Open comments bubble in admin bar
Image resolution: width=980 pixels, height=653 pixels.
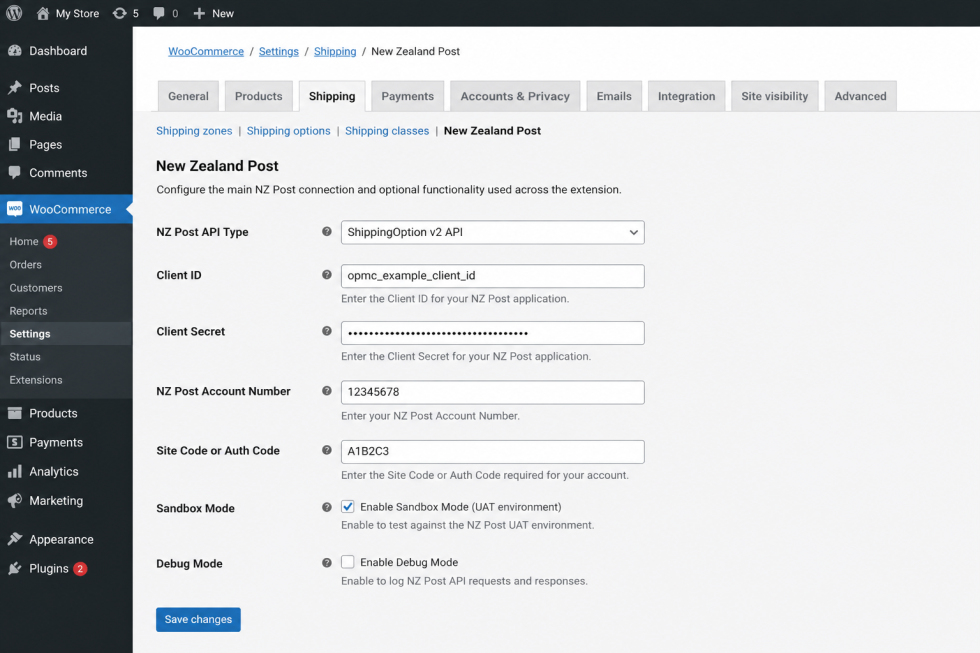(x=159, y=13)
